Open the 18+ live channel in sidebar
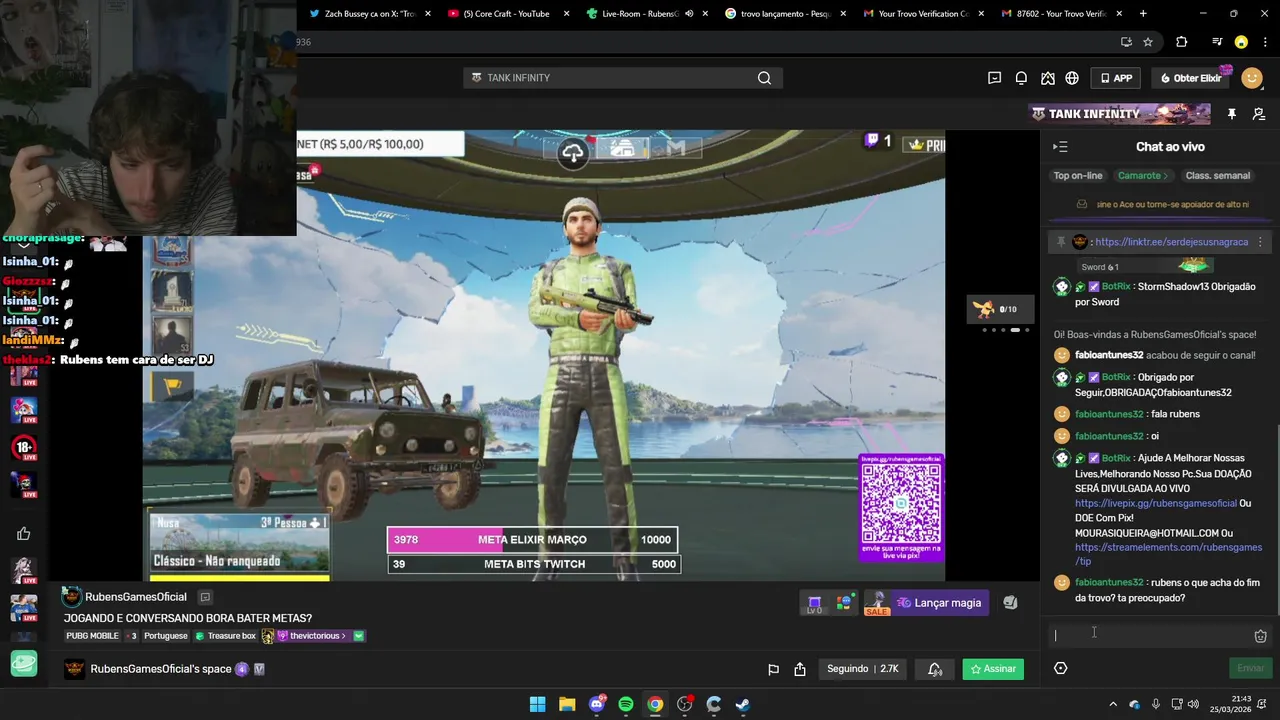 point(24,448)
